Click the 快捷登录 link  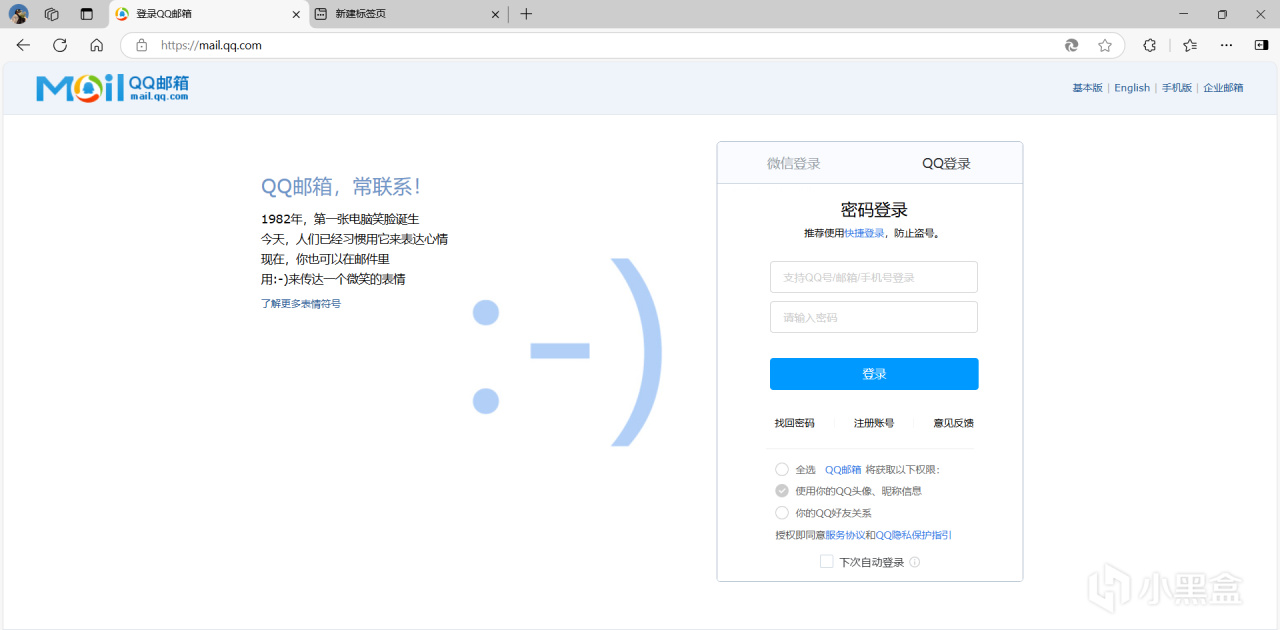tap(864, 233)
